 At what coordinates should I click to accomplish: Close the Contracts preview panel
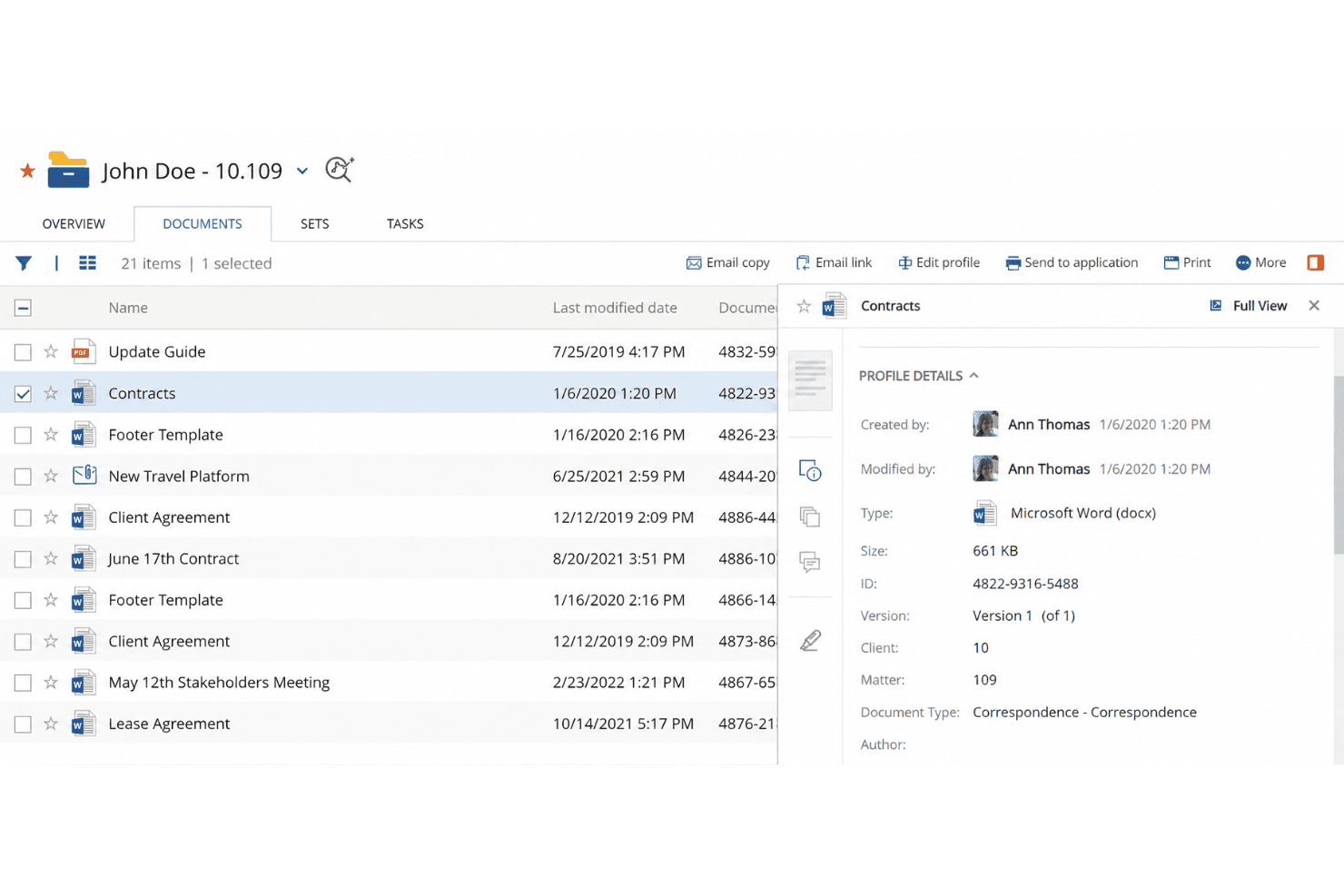point(1314,306)
